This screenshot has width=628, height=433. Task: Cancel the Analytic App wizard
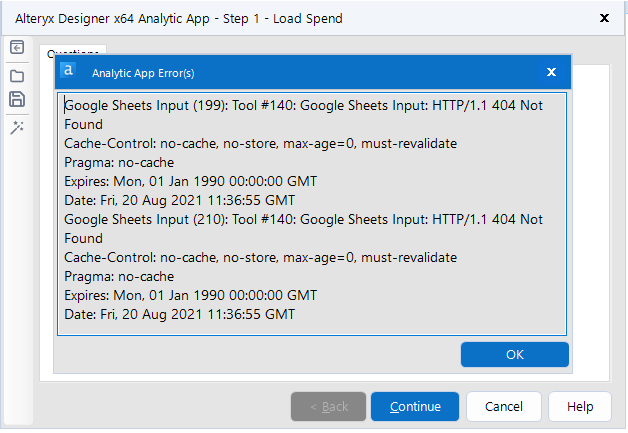(504, 407)
